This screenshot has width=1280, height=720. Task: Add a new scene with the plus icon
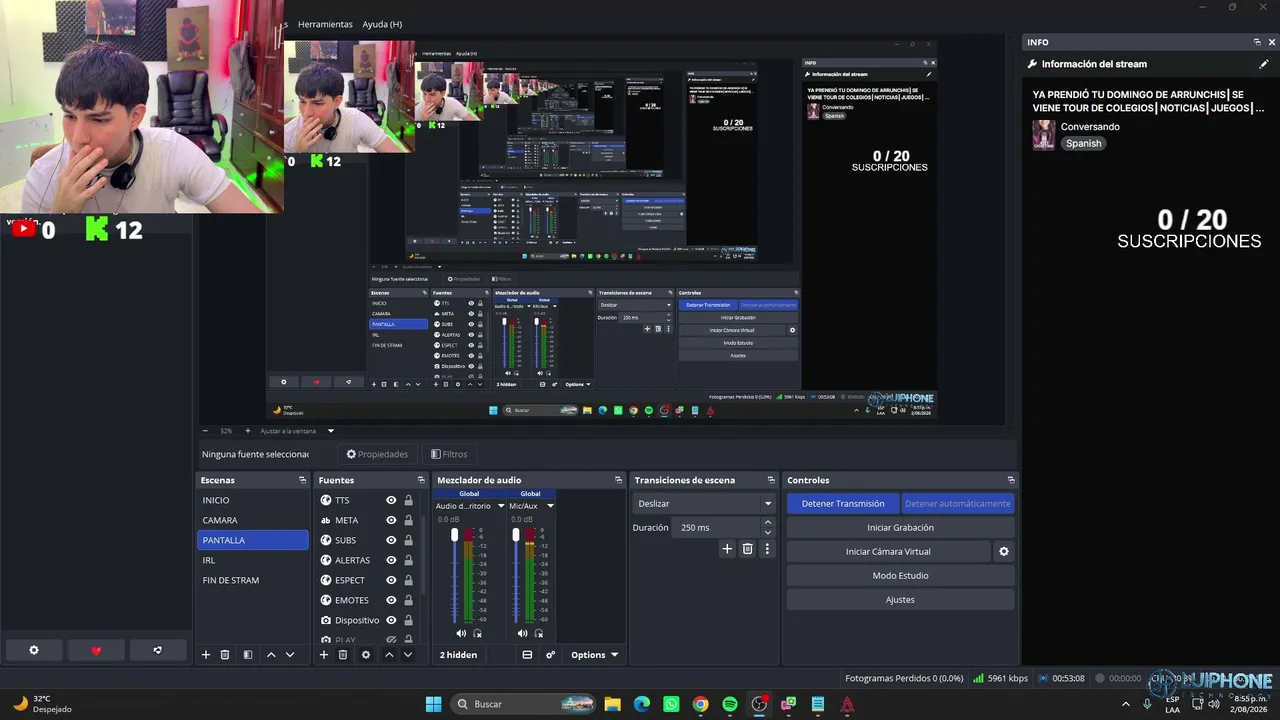[206, 655]
